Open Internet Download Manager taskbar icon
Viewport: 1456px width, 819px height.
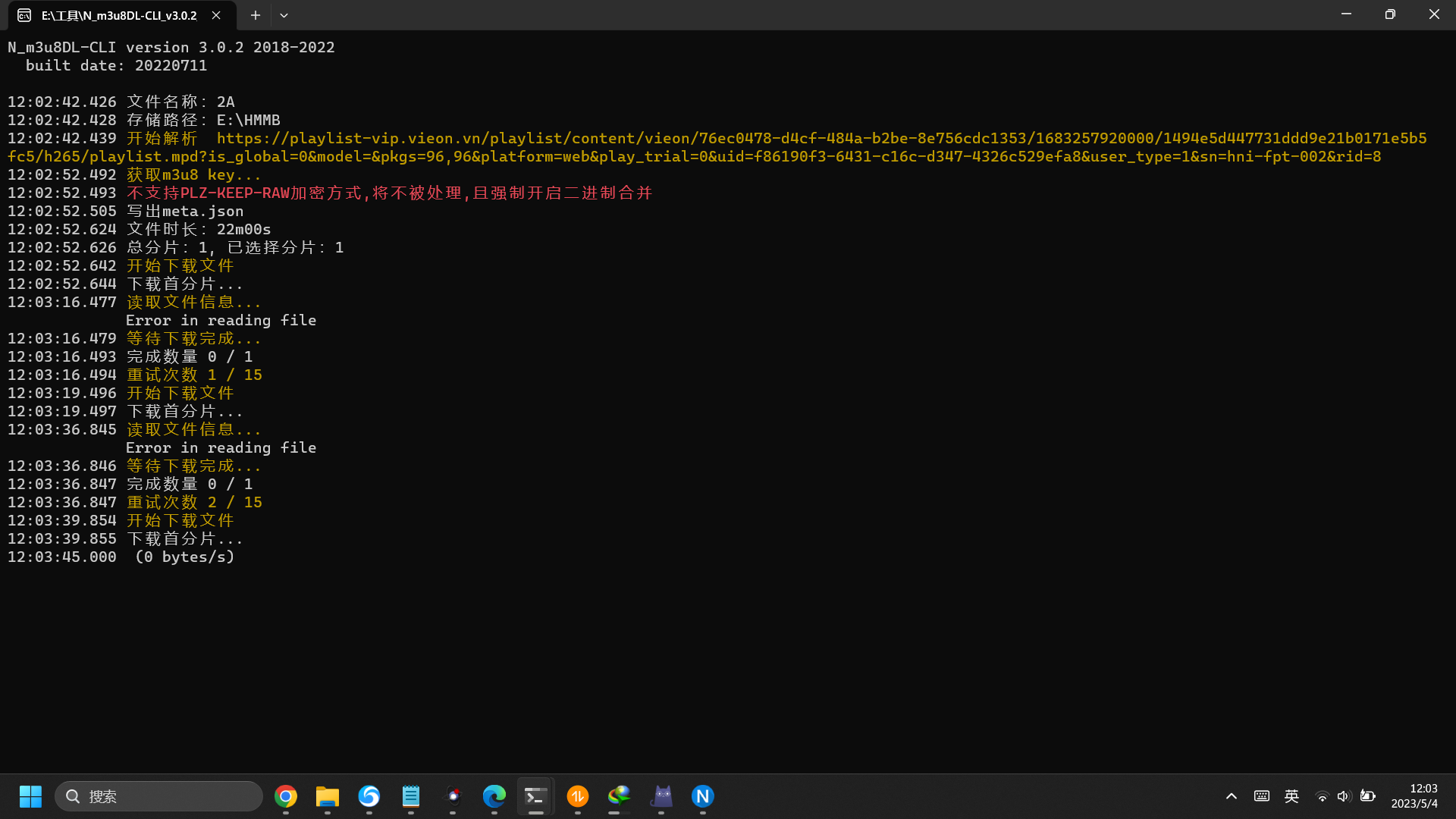(620, 796)
